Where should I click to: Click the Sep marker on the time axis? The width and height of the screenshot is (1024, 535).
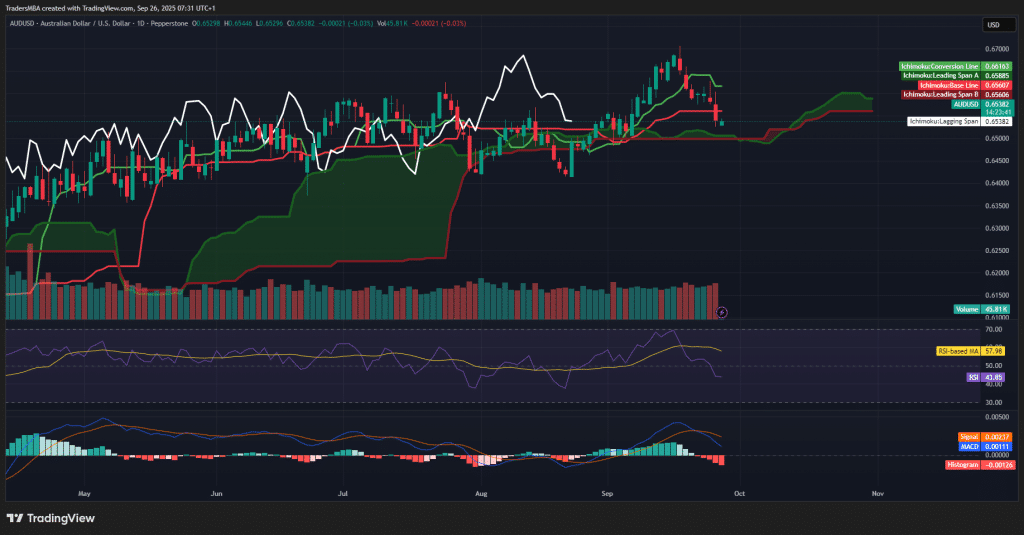[608, 493]
